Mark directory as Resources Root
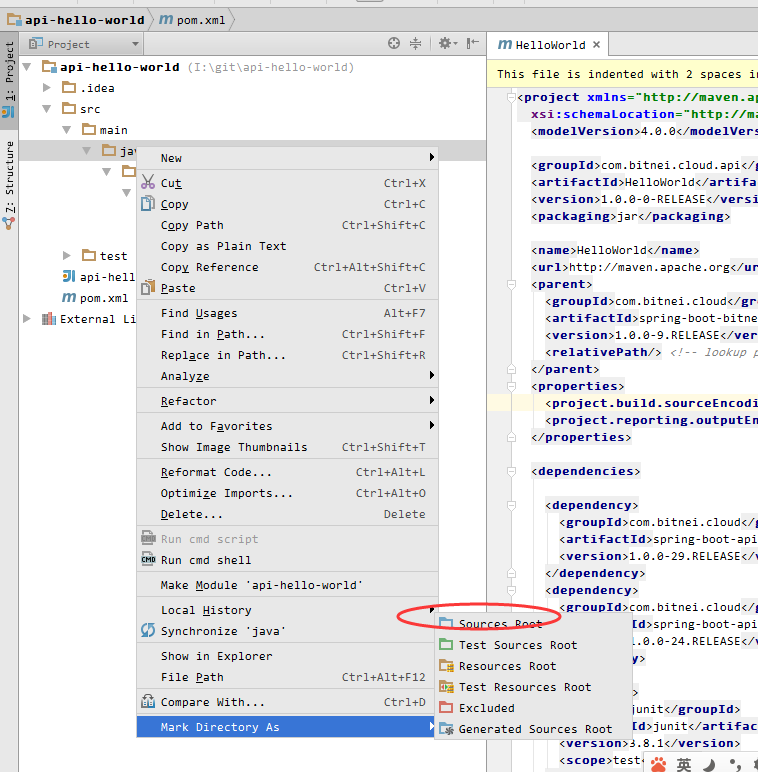 coord(534,666)
